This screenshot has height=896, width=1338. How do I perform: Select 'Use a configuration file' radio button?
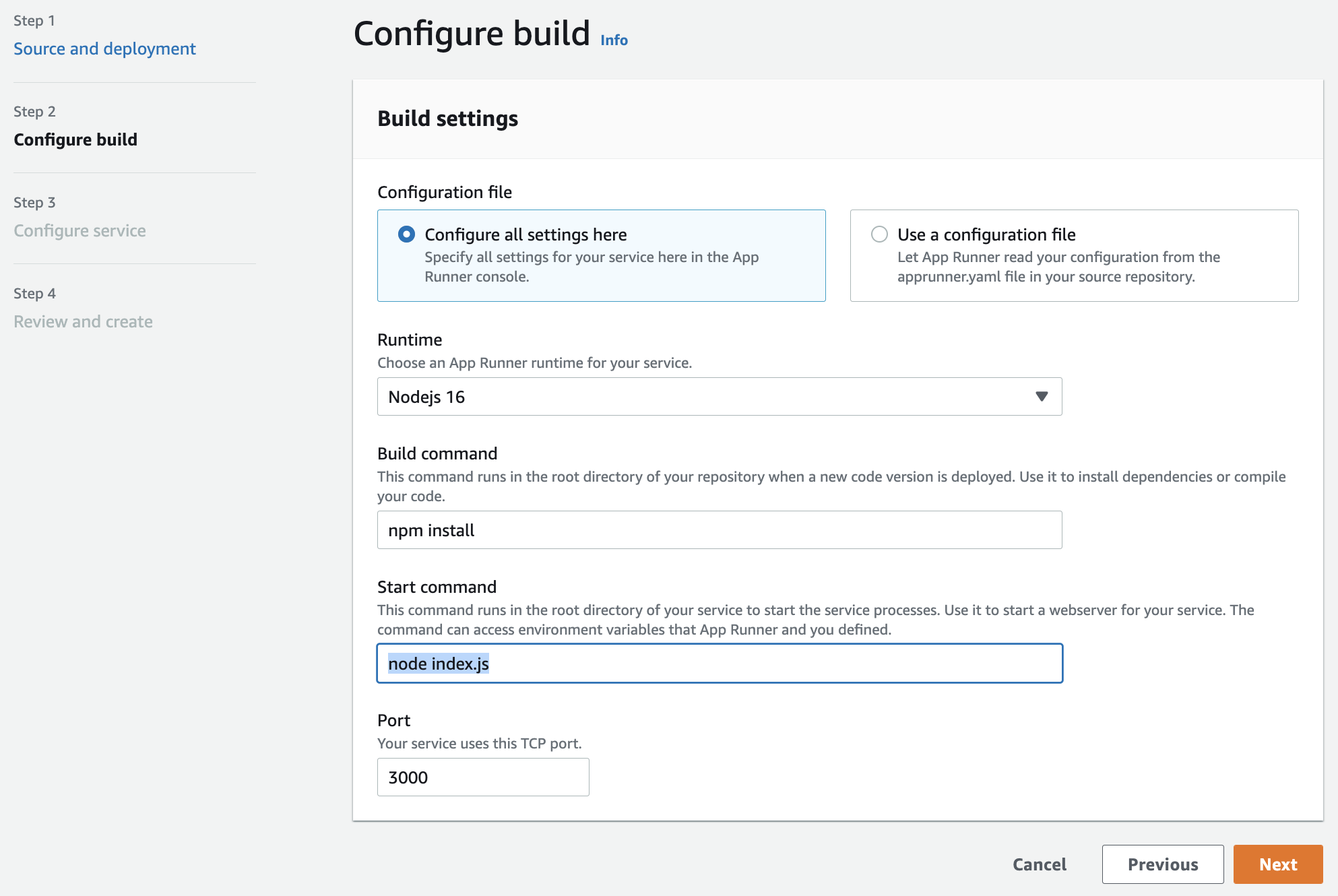[879, 234]
